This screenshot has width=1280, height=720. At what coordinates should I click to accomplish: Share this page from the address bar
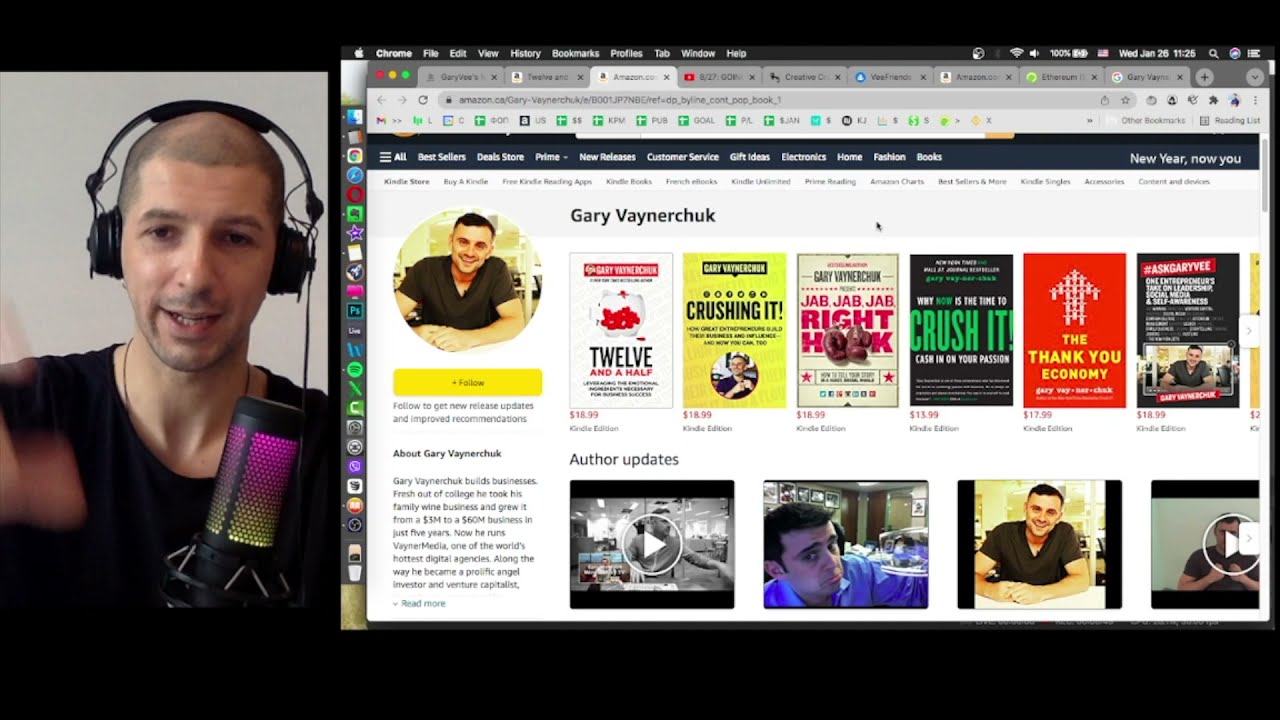pyautogui.click(x=1104, y=100)
